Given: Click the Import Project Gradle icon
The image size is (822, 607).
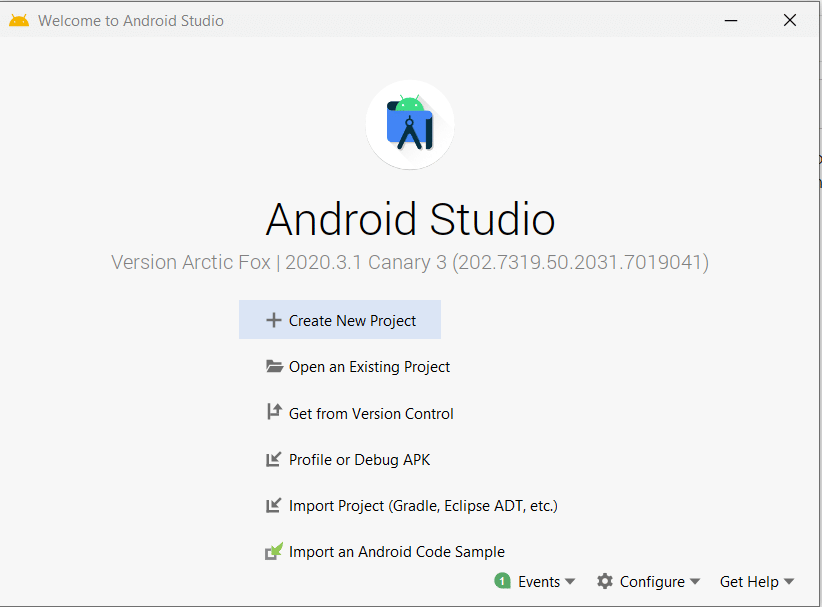Looking at the screenshot, I should 273,505.
